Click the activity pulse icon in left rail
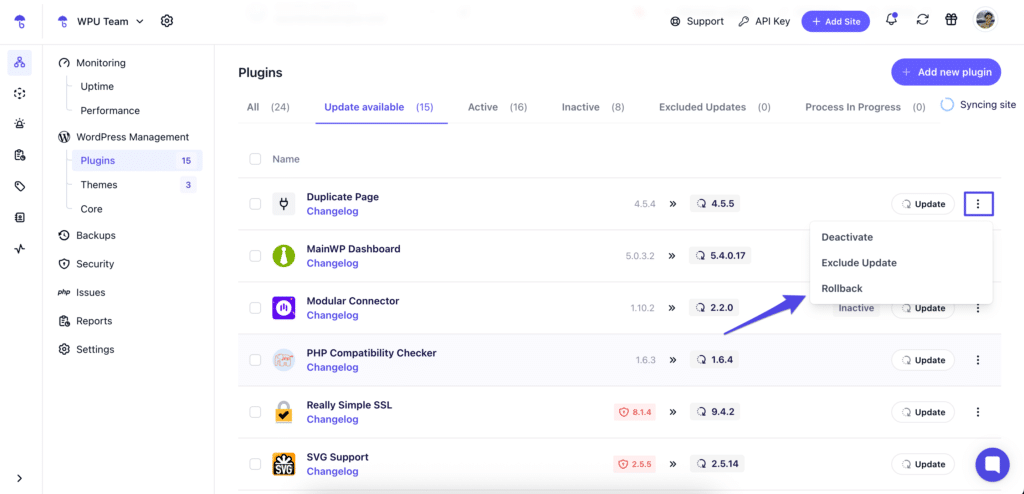This screenshot has height=494, width=1024. click(20, 248)
